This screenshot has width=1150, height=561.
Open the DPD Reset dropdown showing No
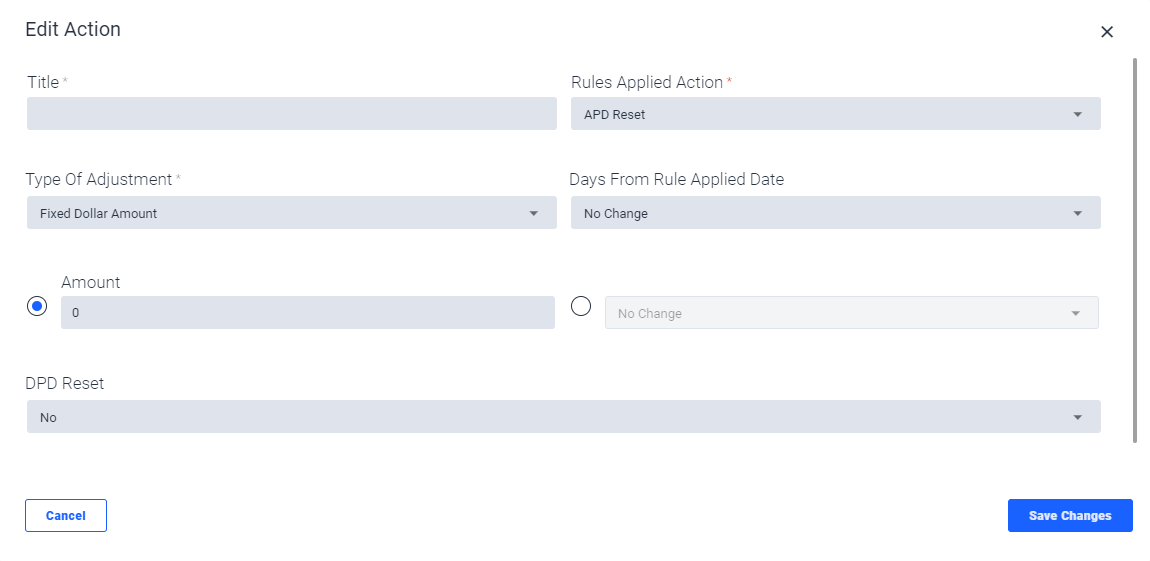563,417
